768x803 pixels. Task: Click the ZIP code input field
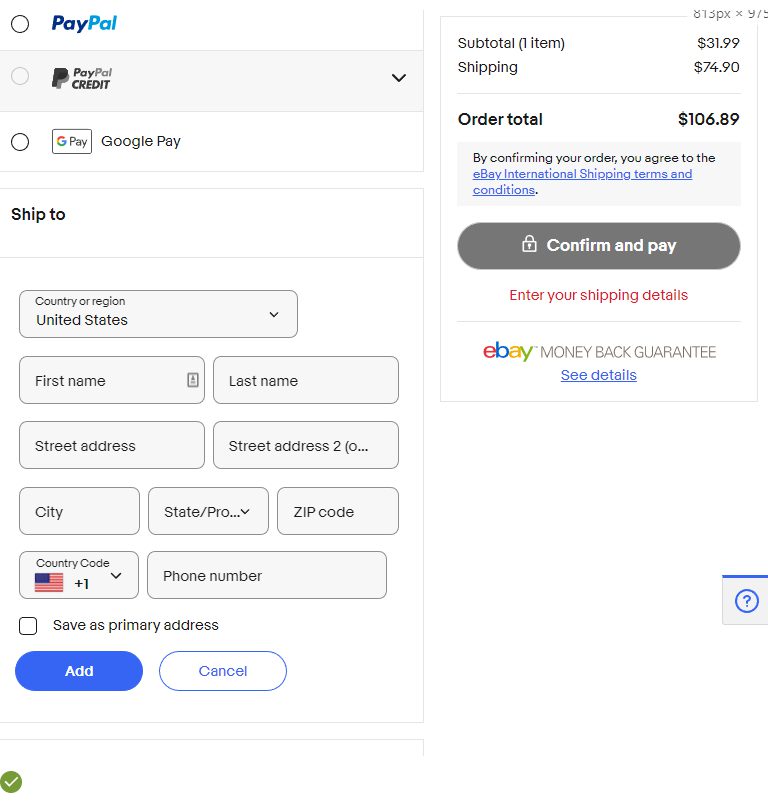[337, 511]
